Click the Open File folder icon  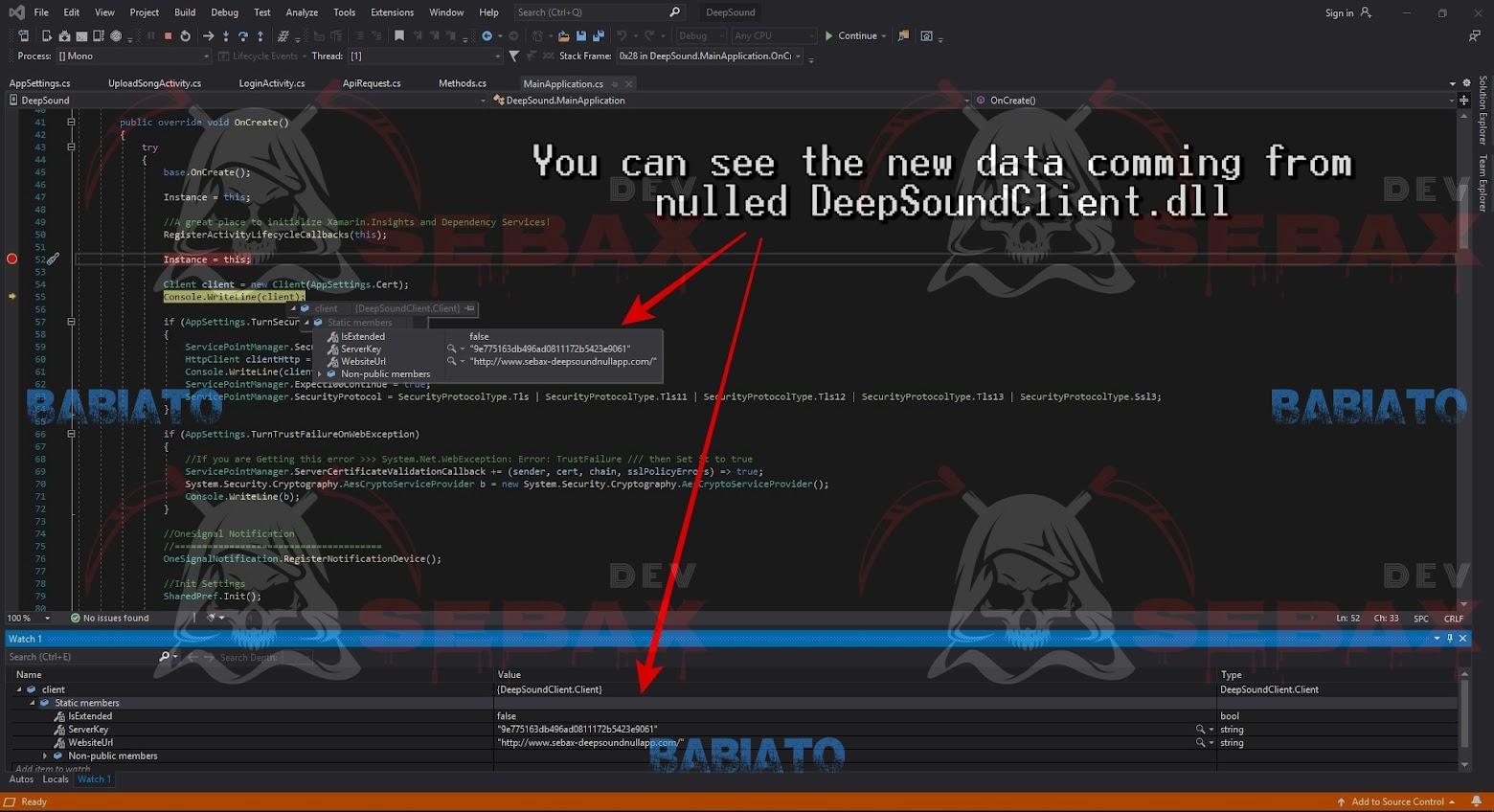[563, 35]
